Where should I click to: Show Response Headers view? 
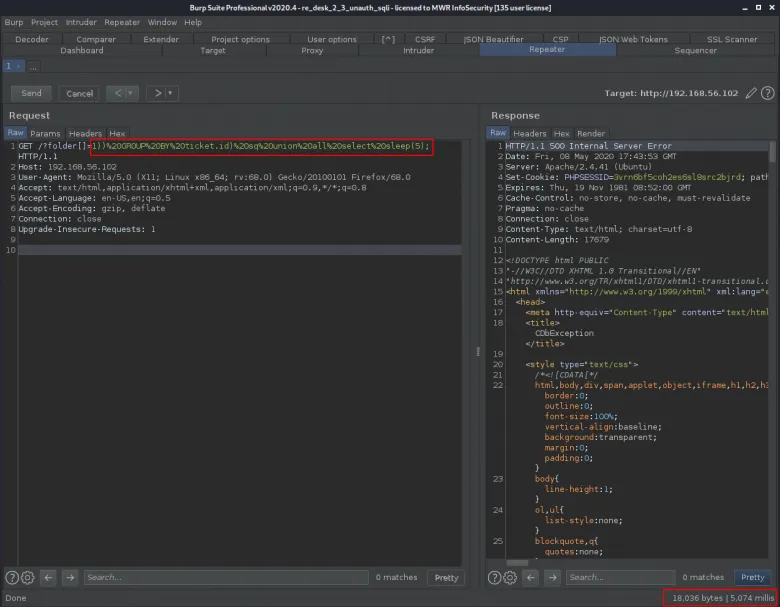(x=530, y=133)
